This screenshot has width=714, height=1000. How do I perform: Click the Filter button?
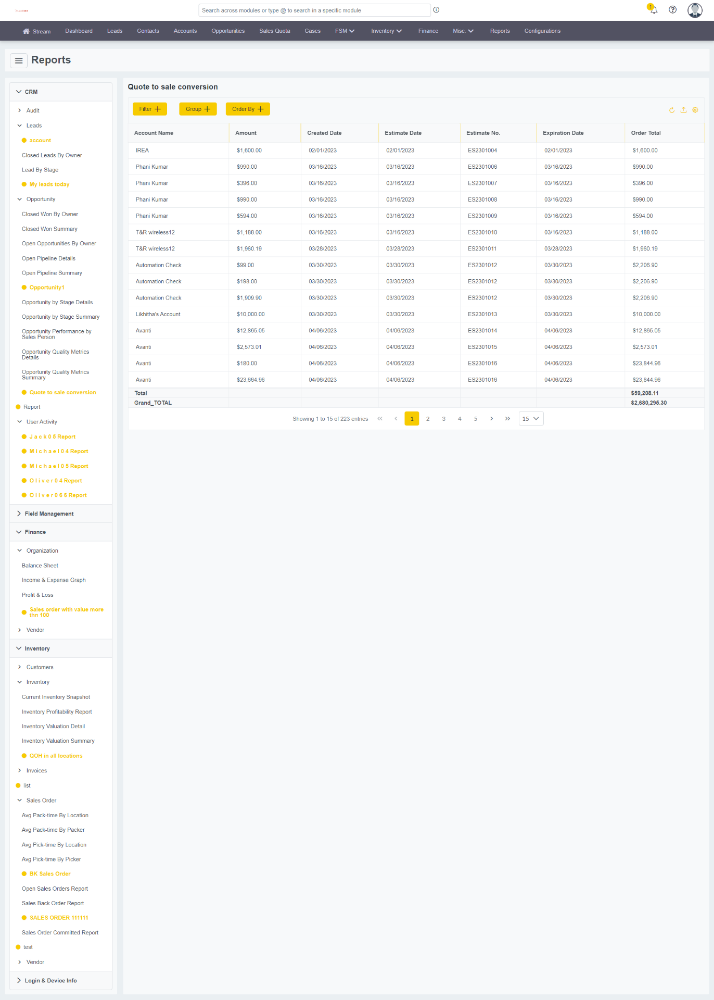click(x=150, y=108)
